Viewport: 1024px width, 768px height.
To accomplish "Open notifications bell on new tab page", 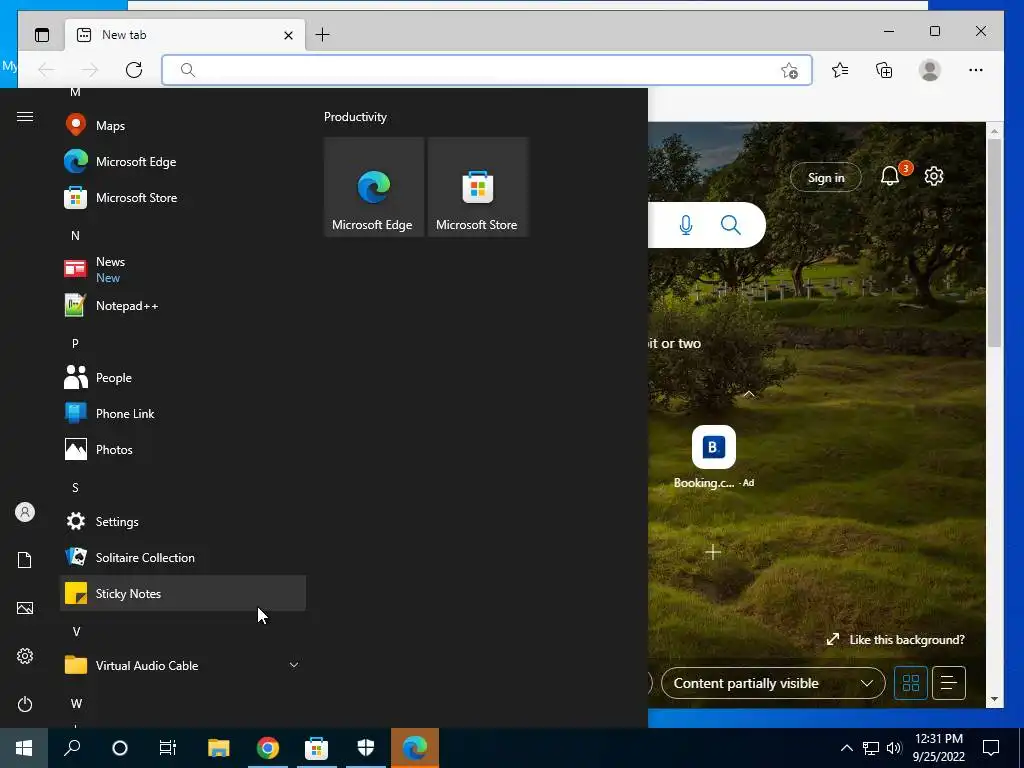I will click(889, 176).
